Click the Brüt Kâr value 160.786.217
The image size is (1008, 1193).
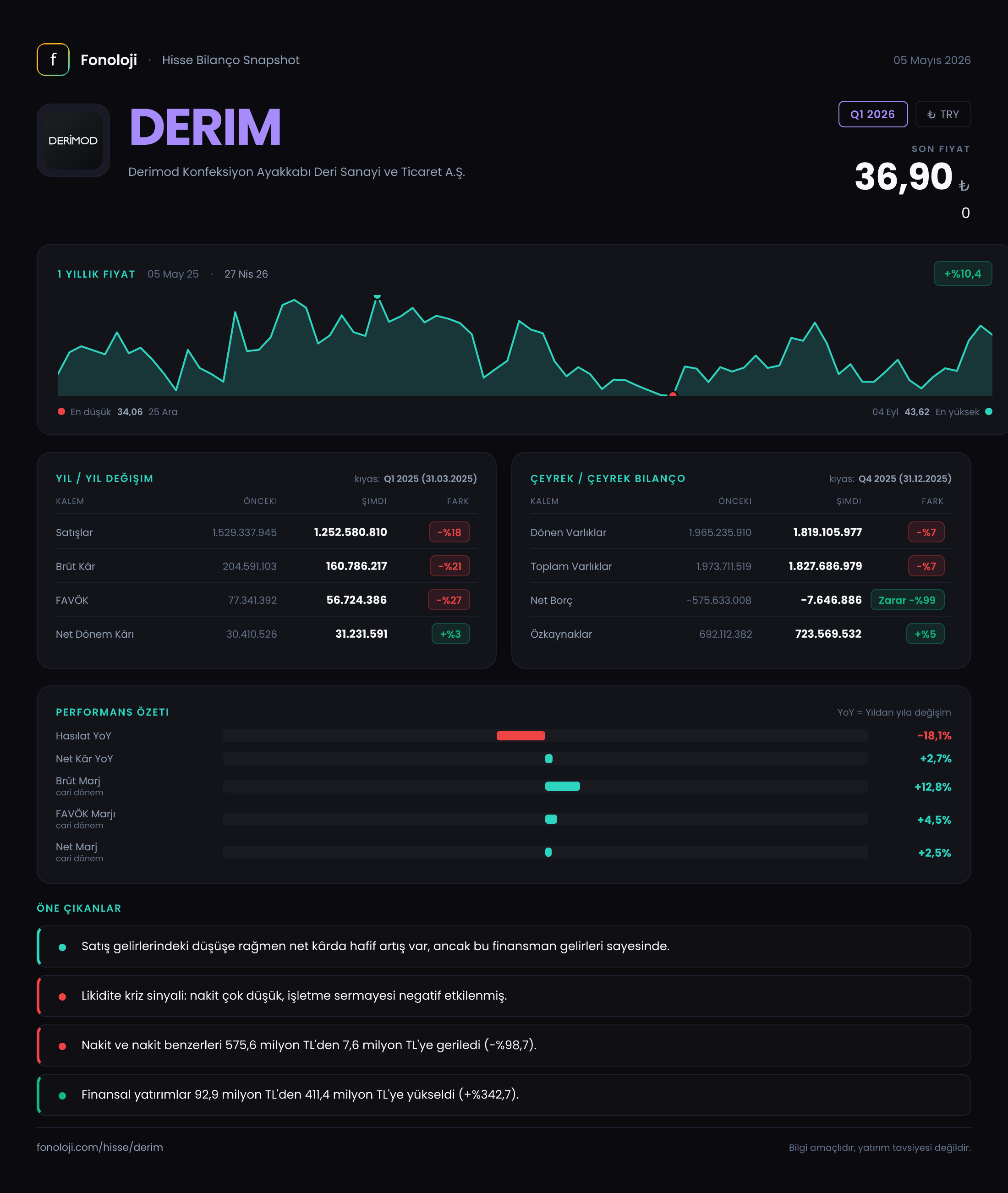(356, 566)
